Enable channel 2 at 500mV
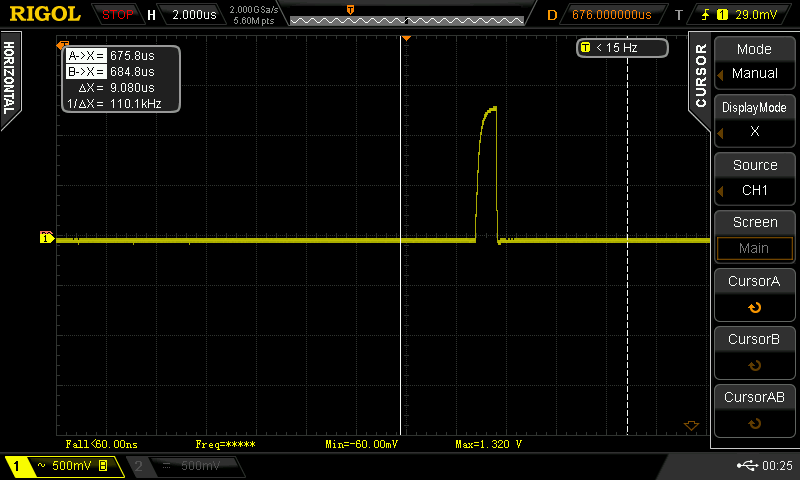Screen dimensions: 800x480 coord(185,466)
